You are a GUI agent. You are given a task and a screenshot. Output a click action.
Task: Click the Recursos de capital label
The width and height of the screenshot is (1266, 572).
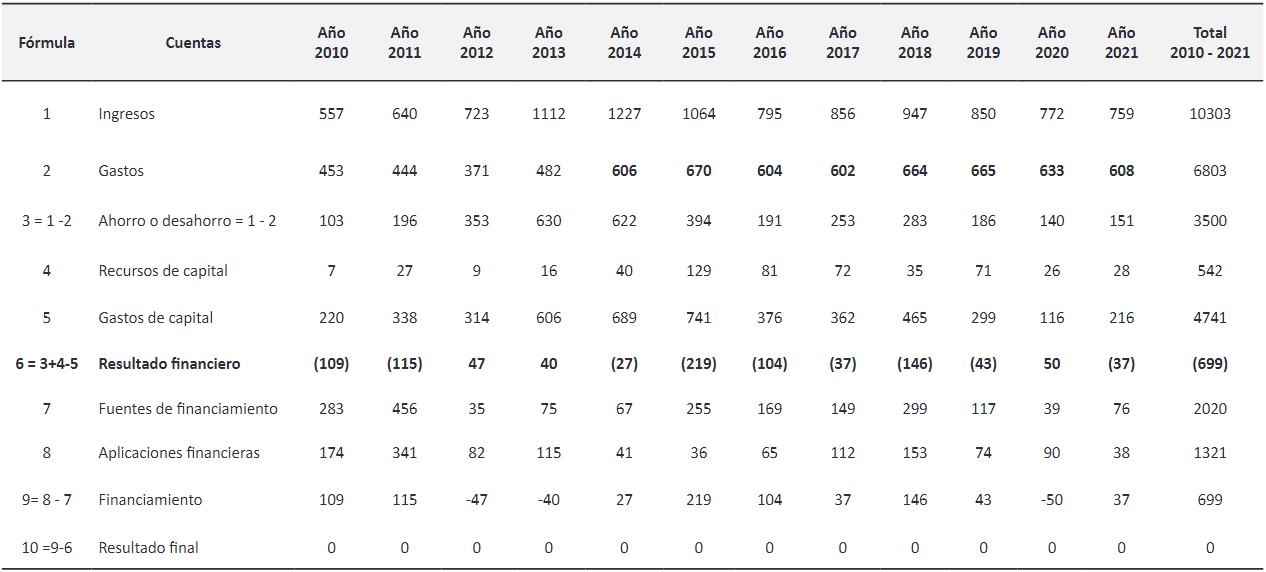(163, 271)
